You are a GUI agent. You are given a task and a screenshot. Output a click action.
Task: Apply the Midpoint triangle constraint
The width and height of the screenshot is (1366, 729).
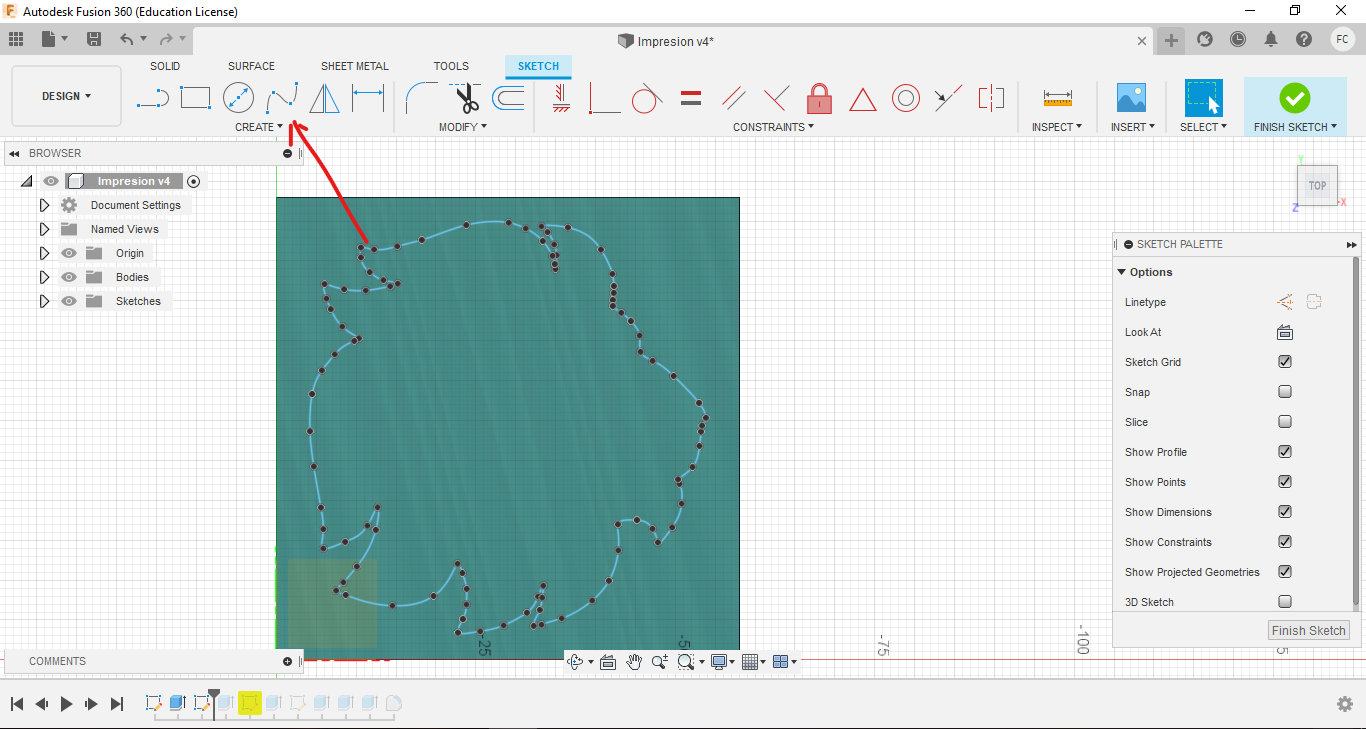(862, 98)
